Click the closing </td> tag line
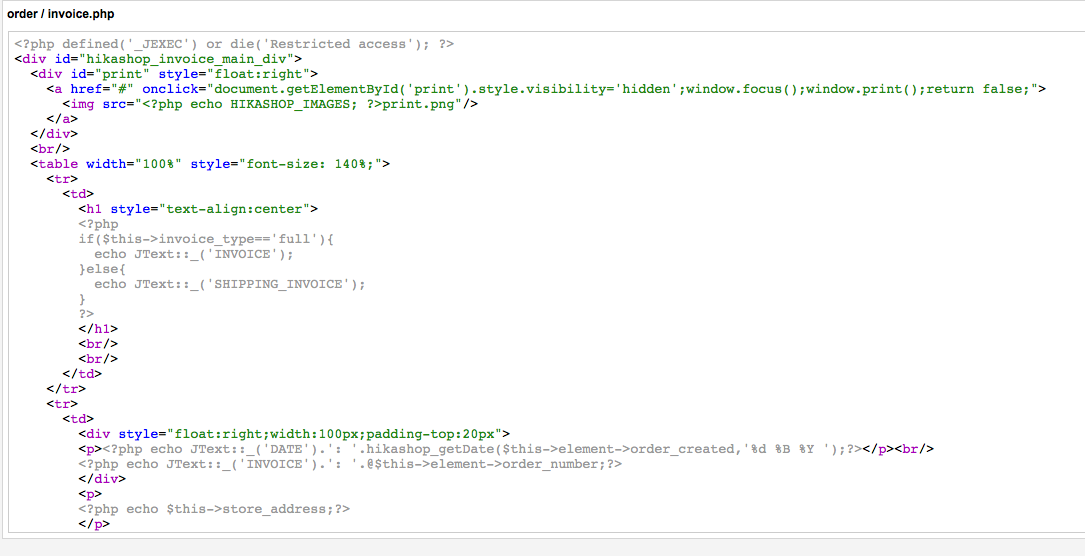This screenshot has height=556, width=1085. click(82, 374)
